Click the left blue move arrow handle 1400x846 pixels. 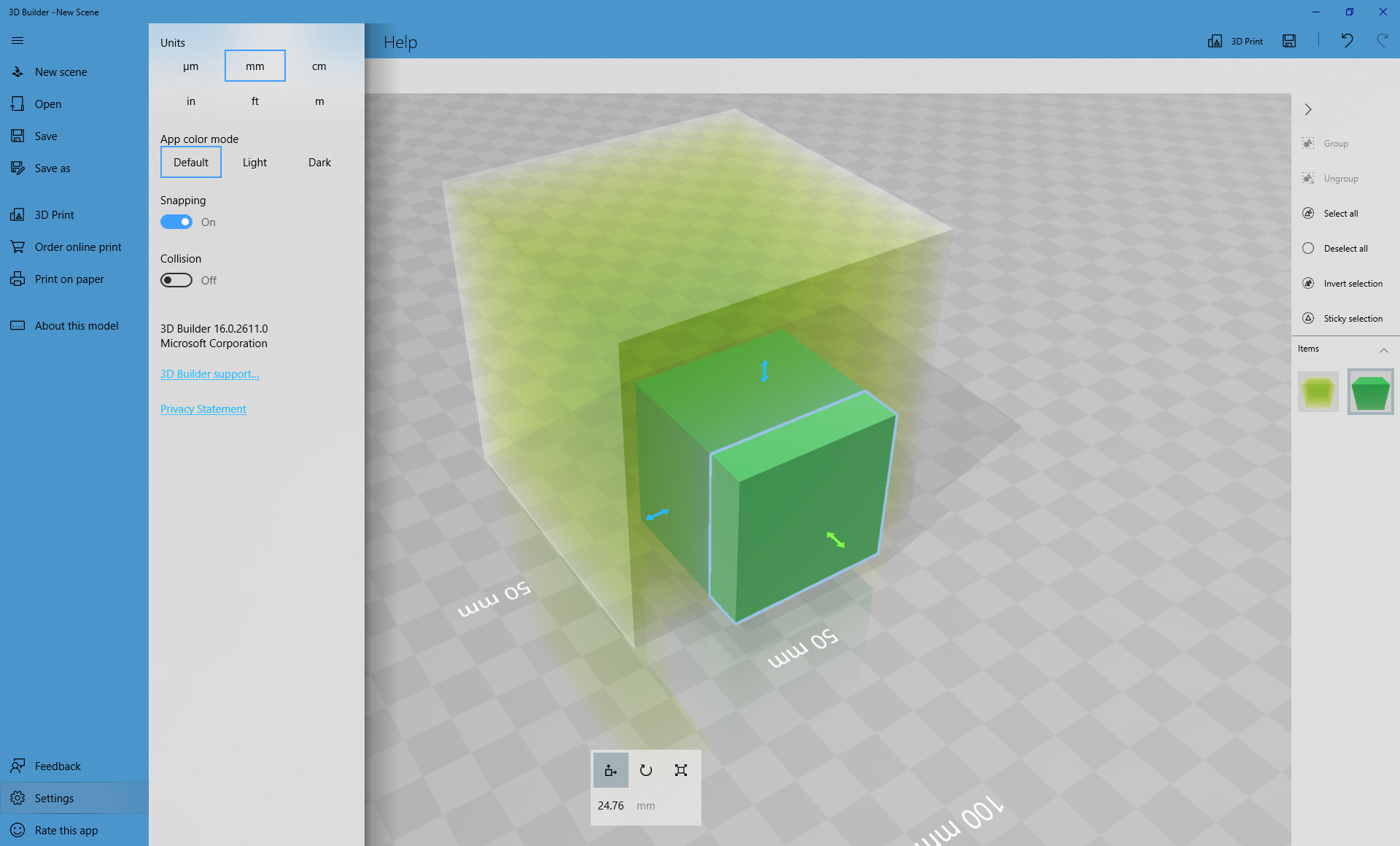tap(657, 515)
